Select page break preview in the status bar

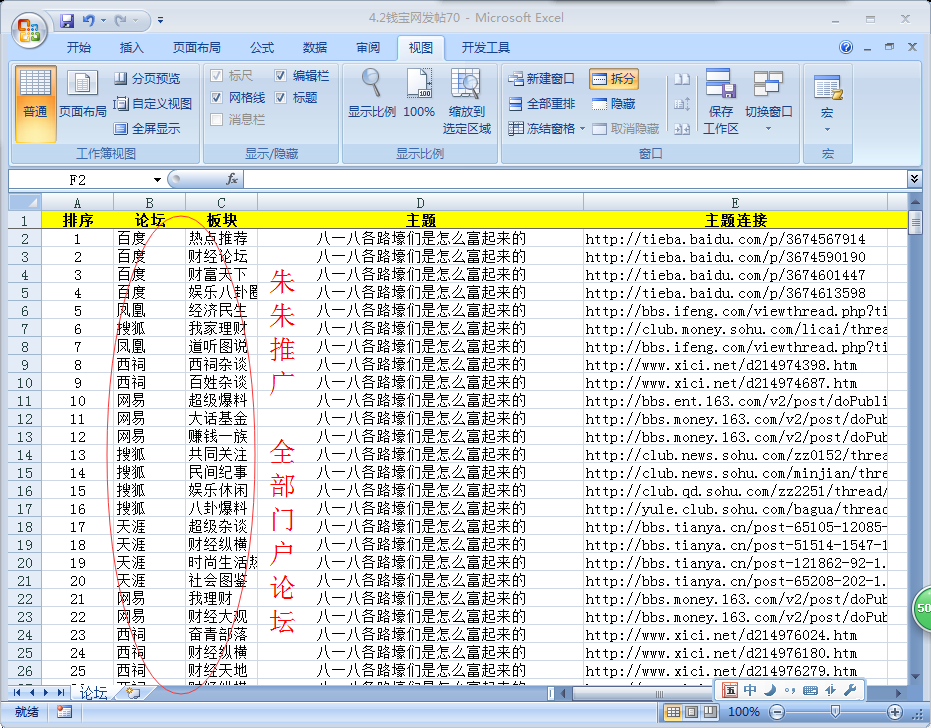(x=710, y=711)
